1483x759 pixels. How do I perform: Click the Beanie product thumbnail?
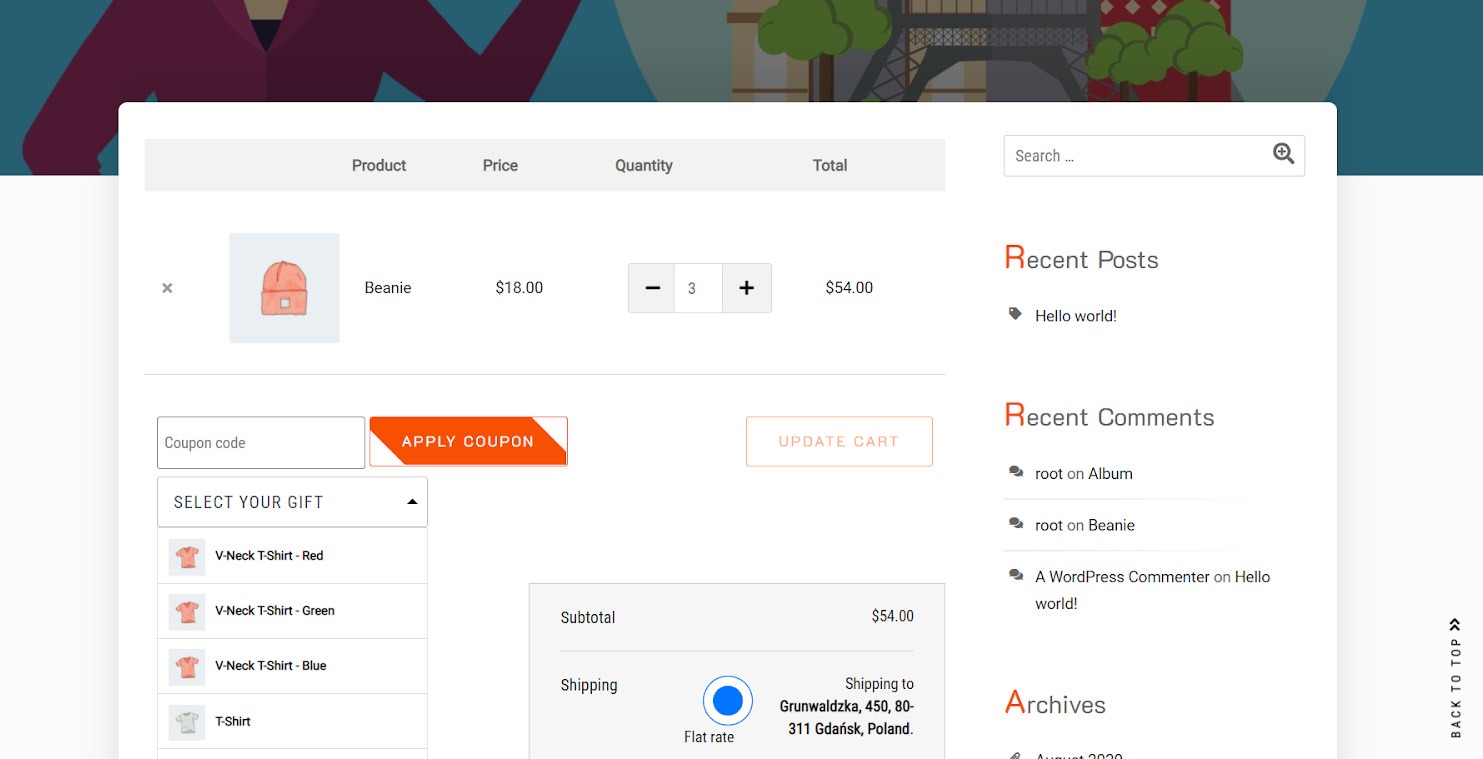coord(284,288)
